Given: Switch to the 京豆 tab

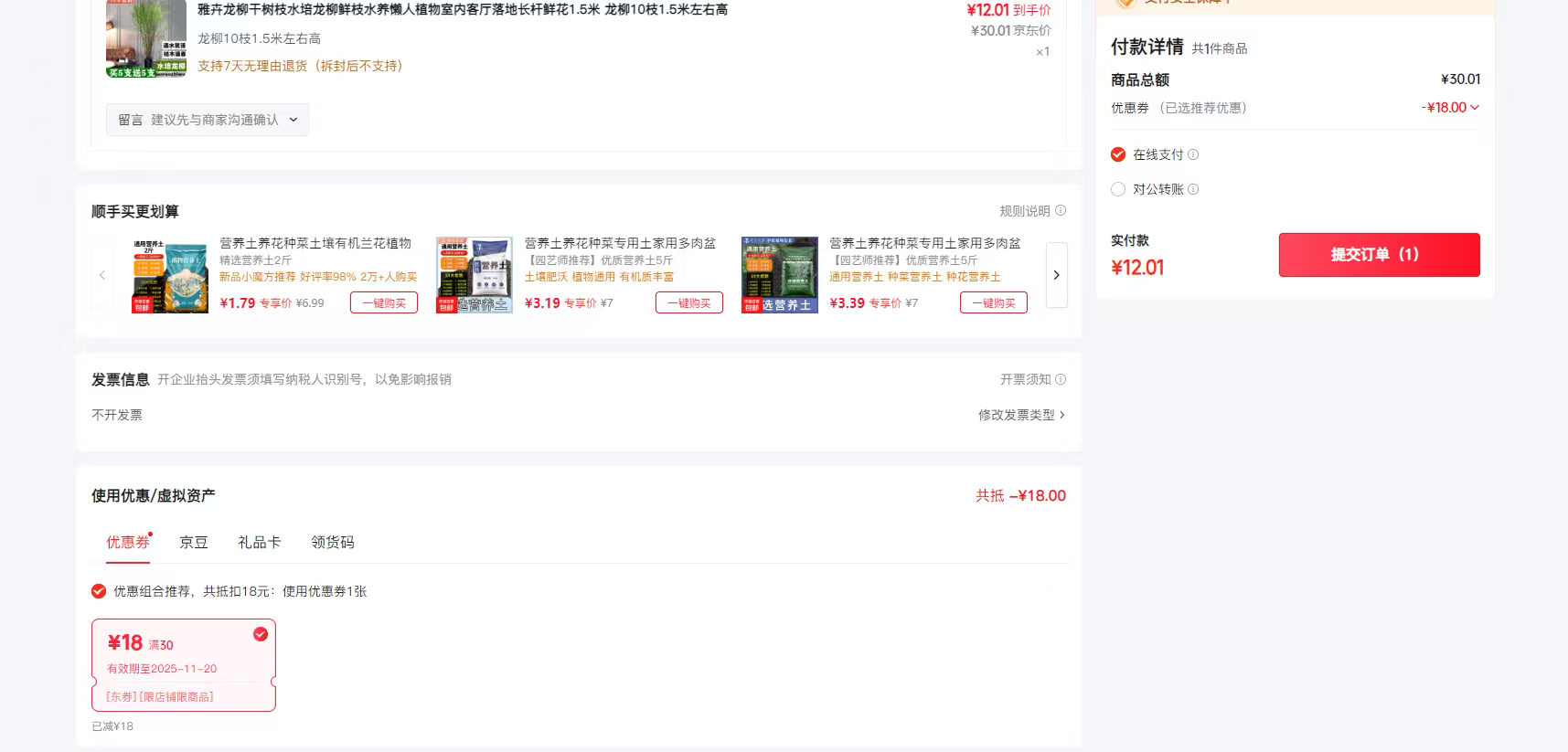Looking at the screenshot, I should (x=194, y=543).
